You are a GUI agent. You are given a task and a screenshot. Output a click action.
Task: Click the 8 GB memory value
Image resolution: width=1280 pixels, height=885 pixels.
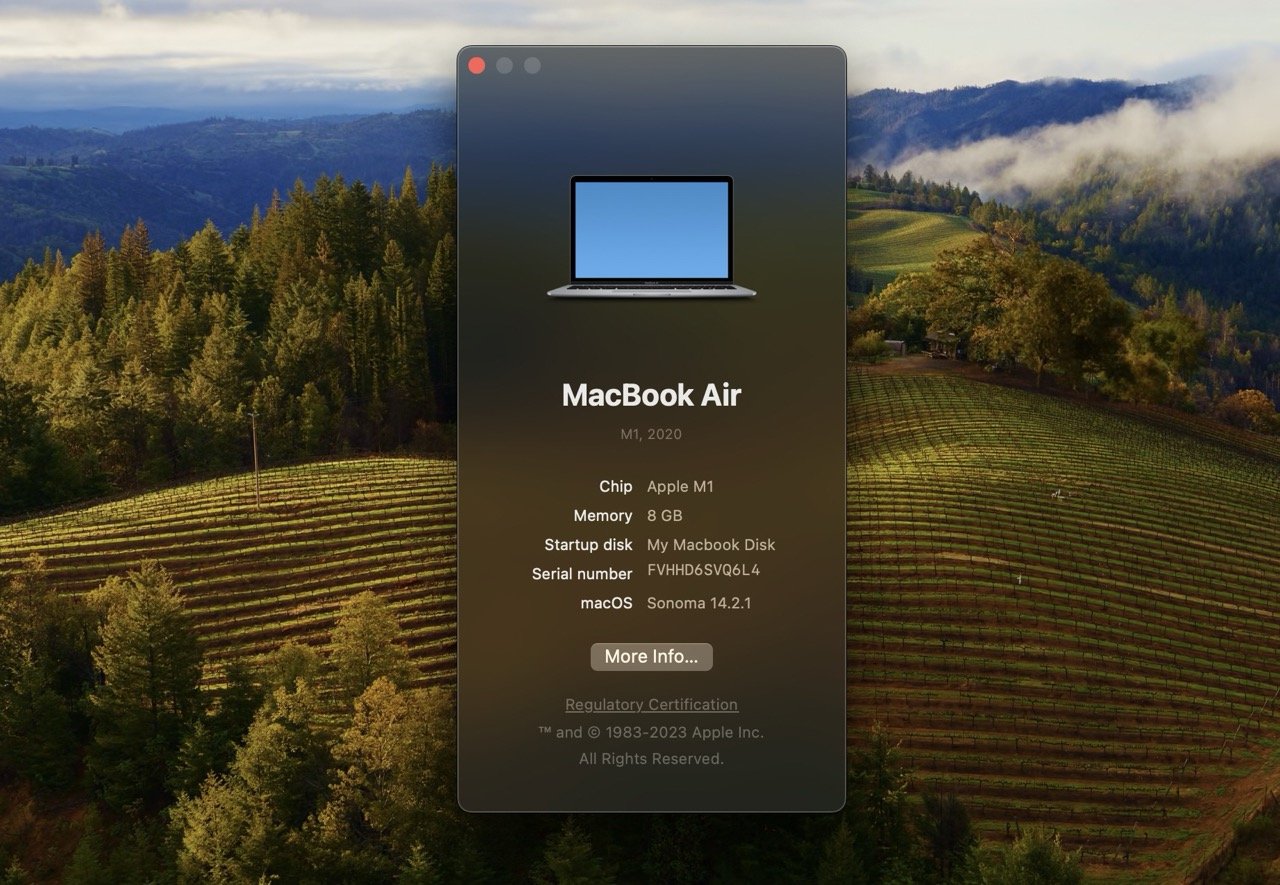[x=664, y=516]
